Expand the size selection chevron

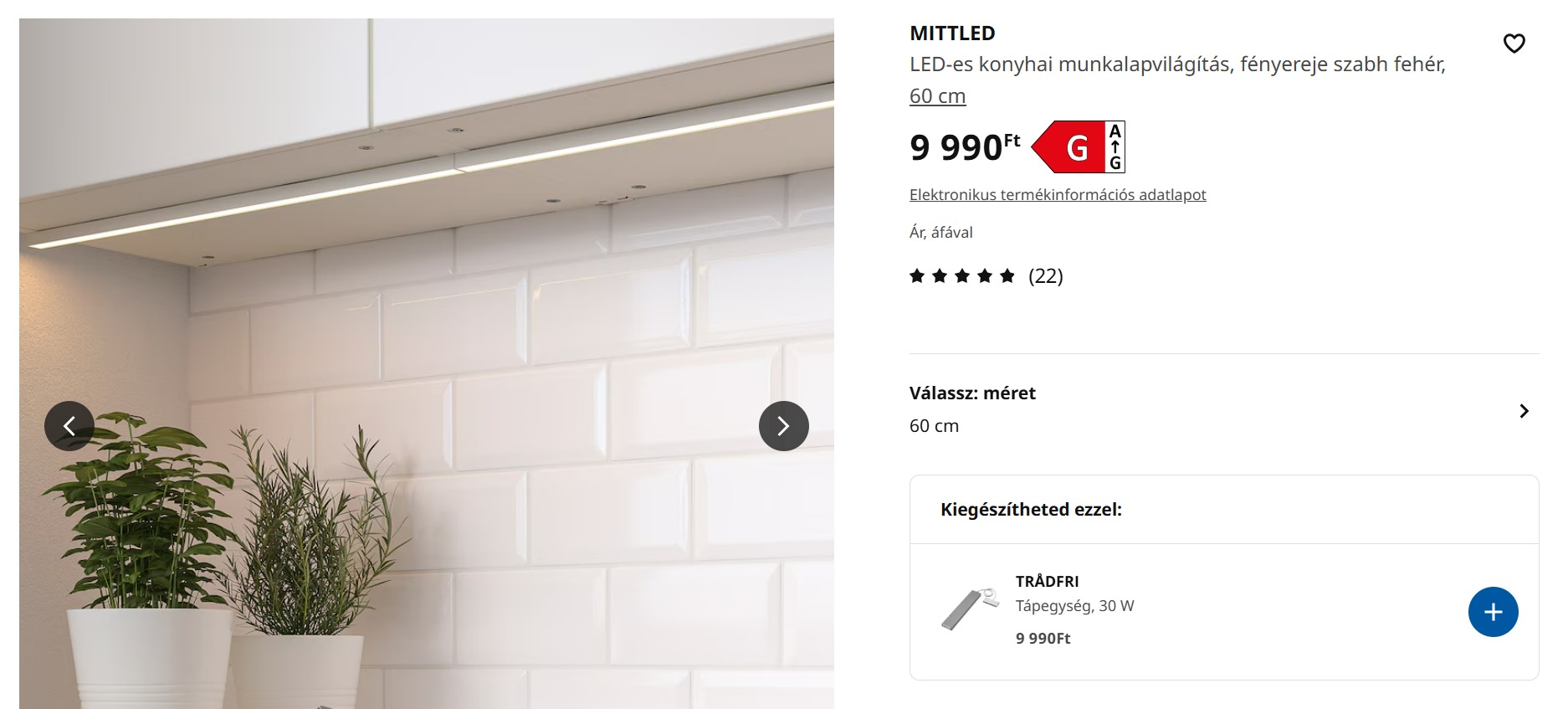point(1524,411)
